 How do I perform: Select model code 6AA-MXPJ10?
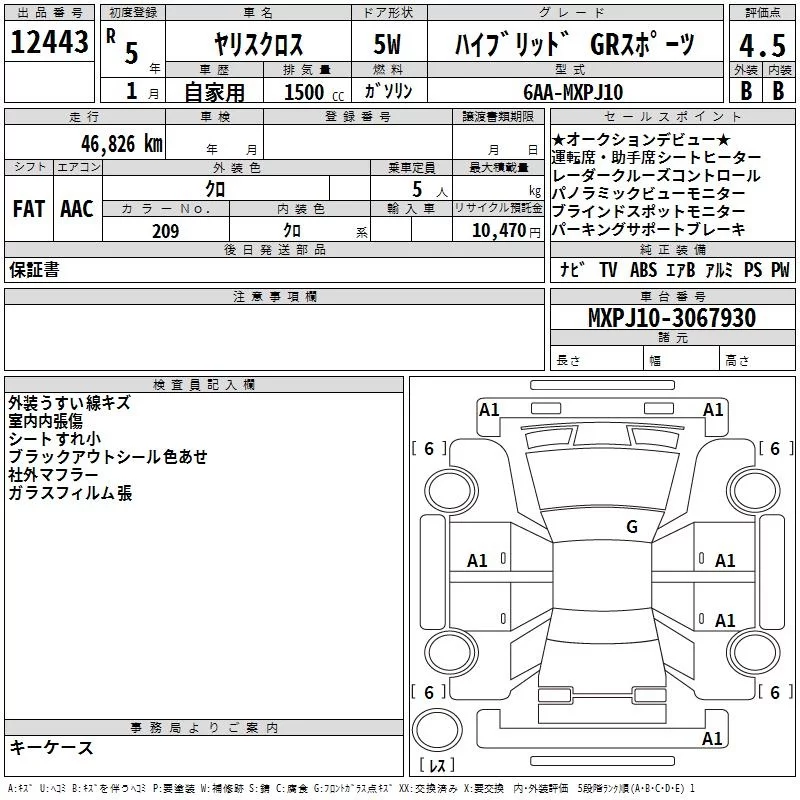(x=573, y=92)
